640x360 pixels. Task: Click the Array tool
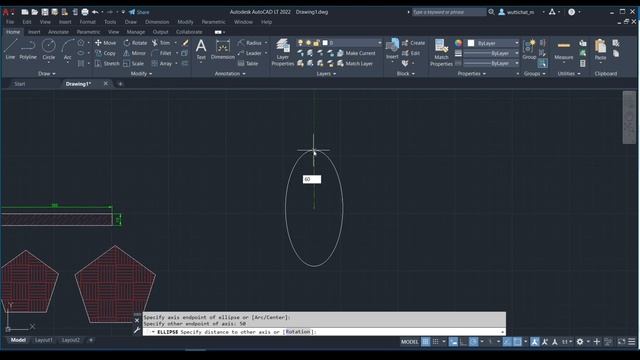tap(162, 64)
